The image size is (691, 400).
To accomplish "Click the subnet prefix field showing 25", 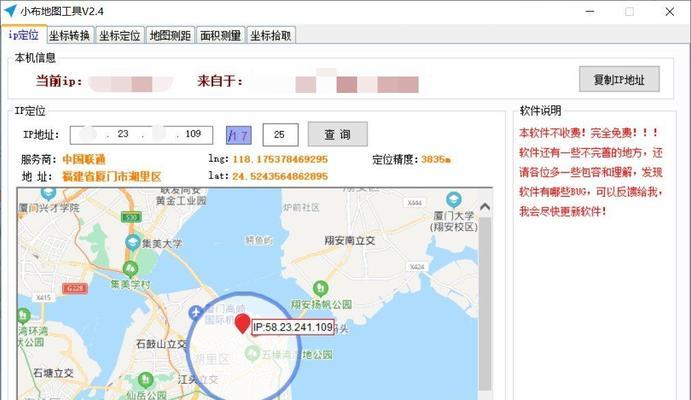I will pos(280,135).
